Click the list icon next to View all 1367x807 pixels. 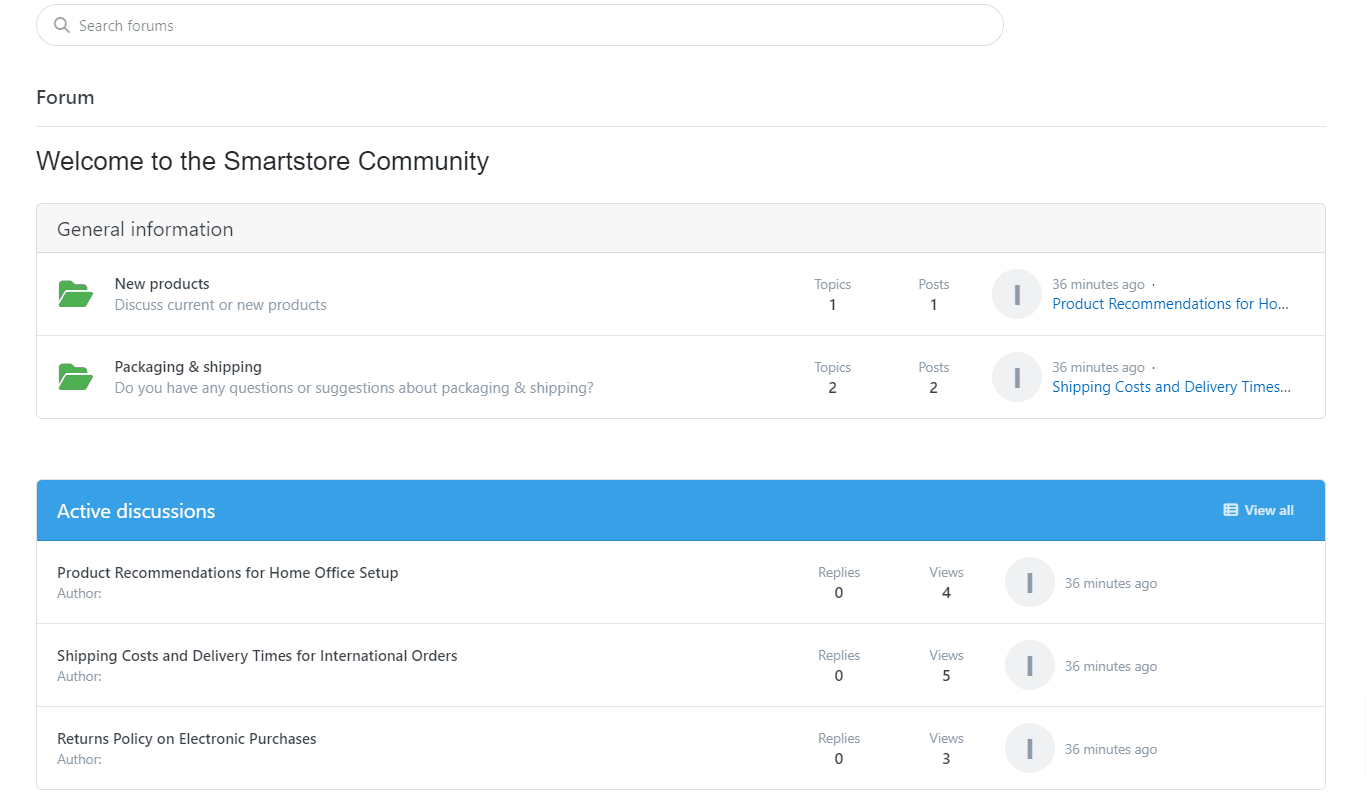tap(1230, 510)
